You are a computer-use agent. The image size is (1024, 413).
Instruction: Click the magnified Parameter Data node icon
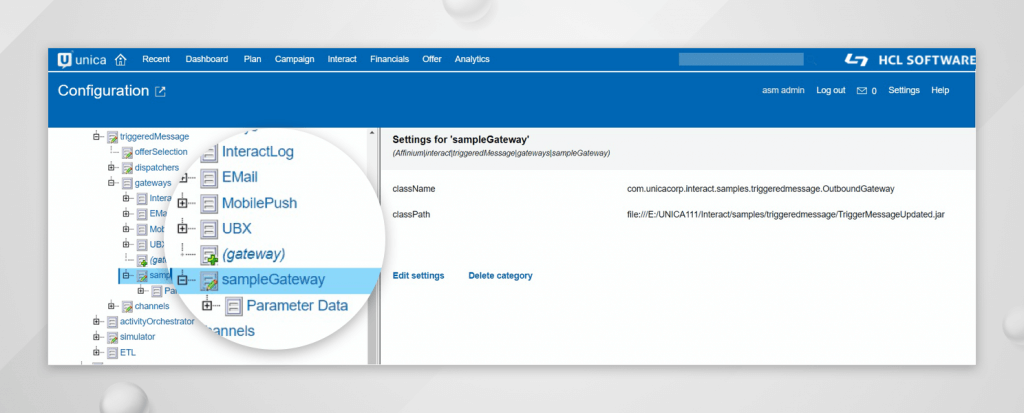(233, 305)
